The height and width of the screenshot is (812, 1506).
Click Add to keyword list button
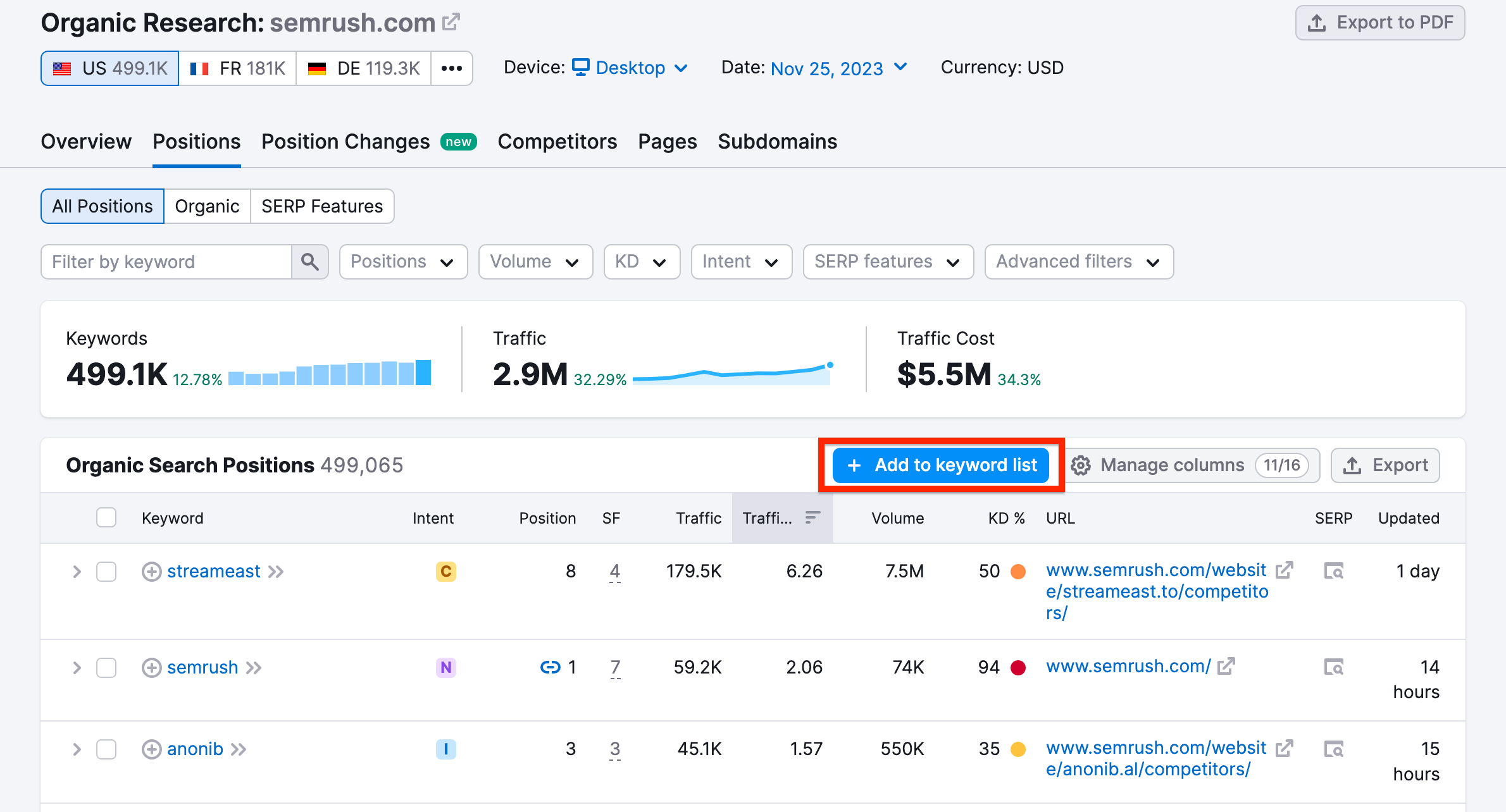click(941, 465)
